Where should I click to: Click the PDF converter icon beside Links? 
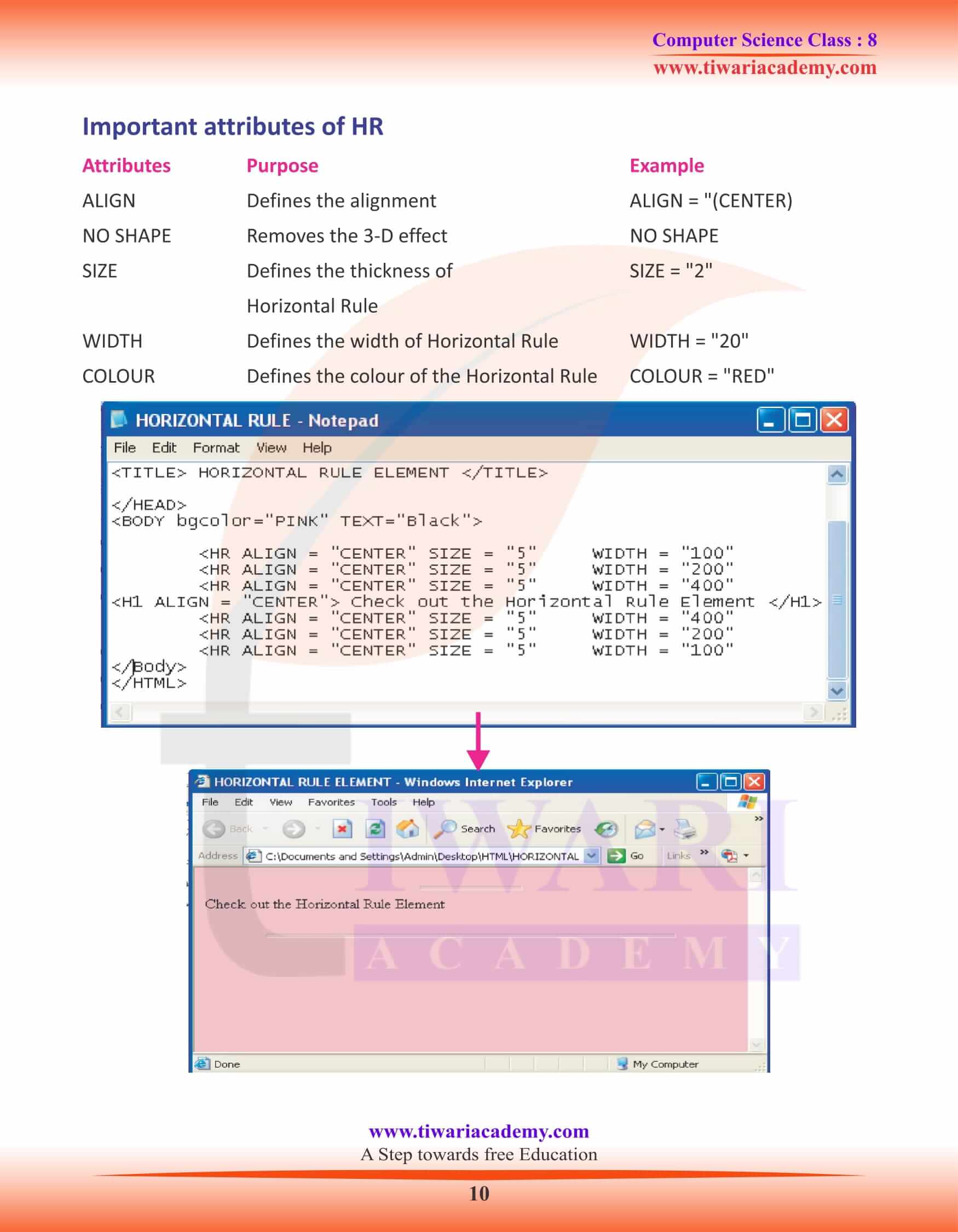[x=729, y=856]
